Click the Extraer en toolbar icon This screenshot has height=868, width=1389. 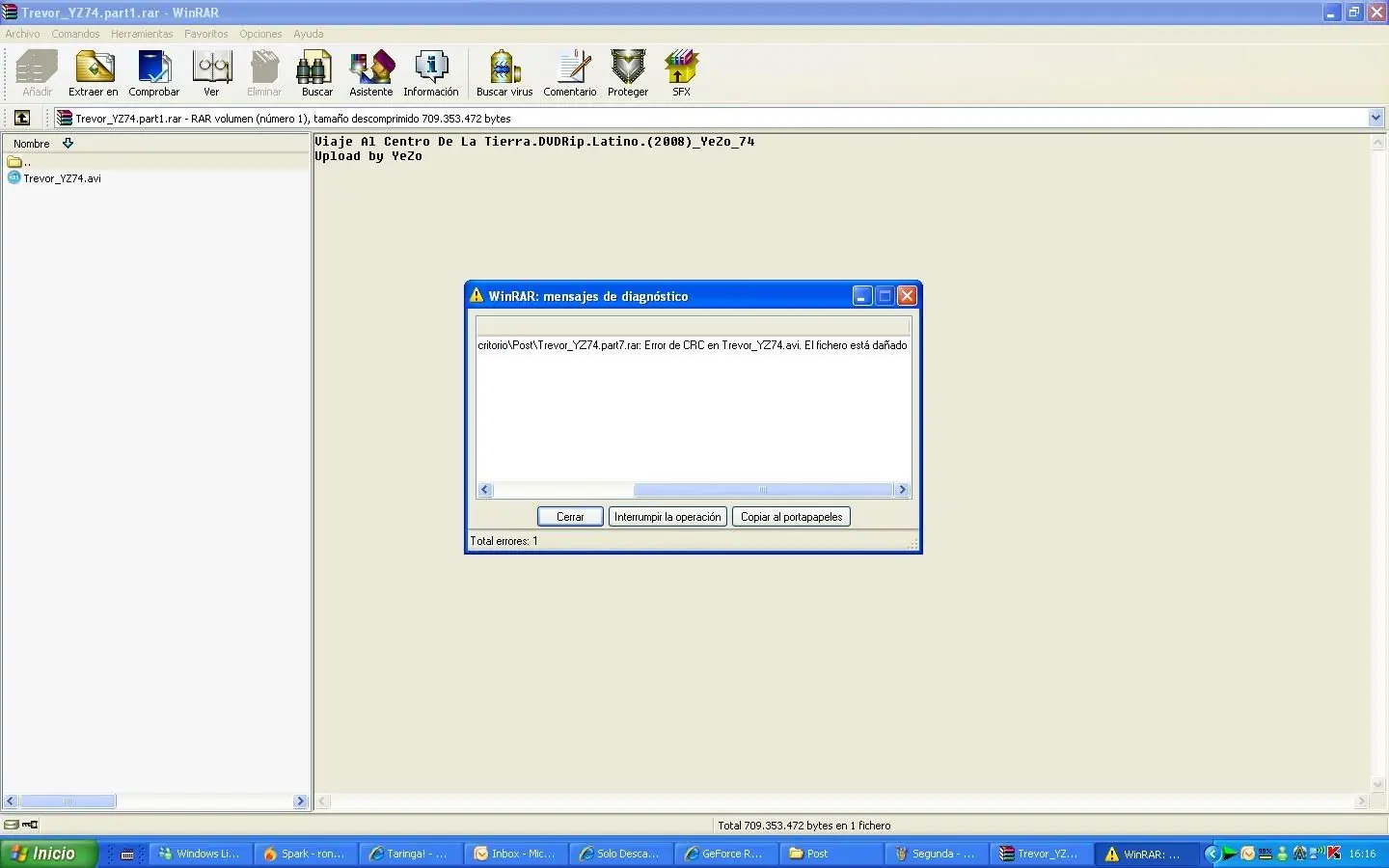pos(94,73)
